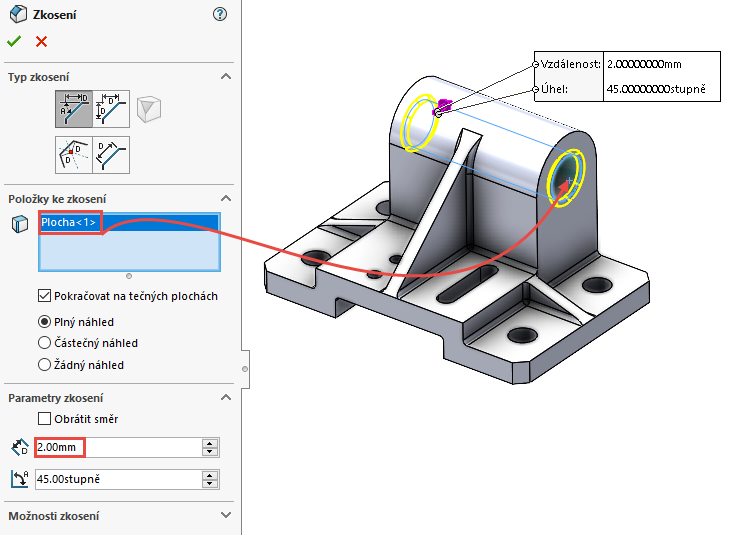This screenshot has height=535, width=750.
Task: Expand the Možnosti zkosení section
Action: click(226, 515)
